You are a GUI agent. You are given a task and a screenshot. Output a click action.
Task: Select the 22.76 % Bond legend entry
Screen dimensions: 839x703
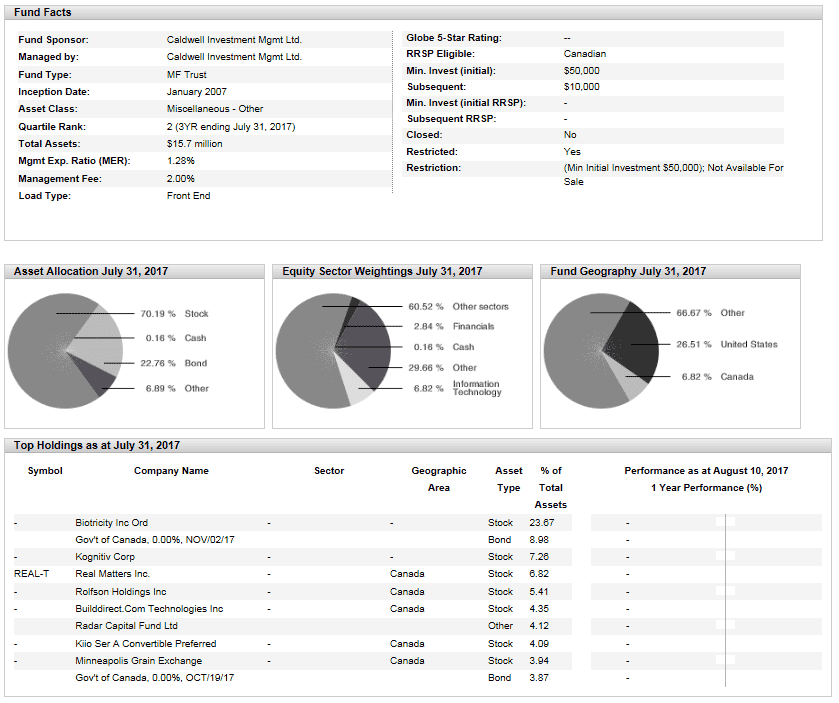point(173,363)
